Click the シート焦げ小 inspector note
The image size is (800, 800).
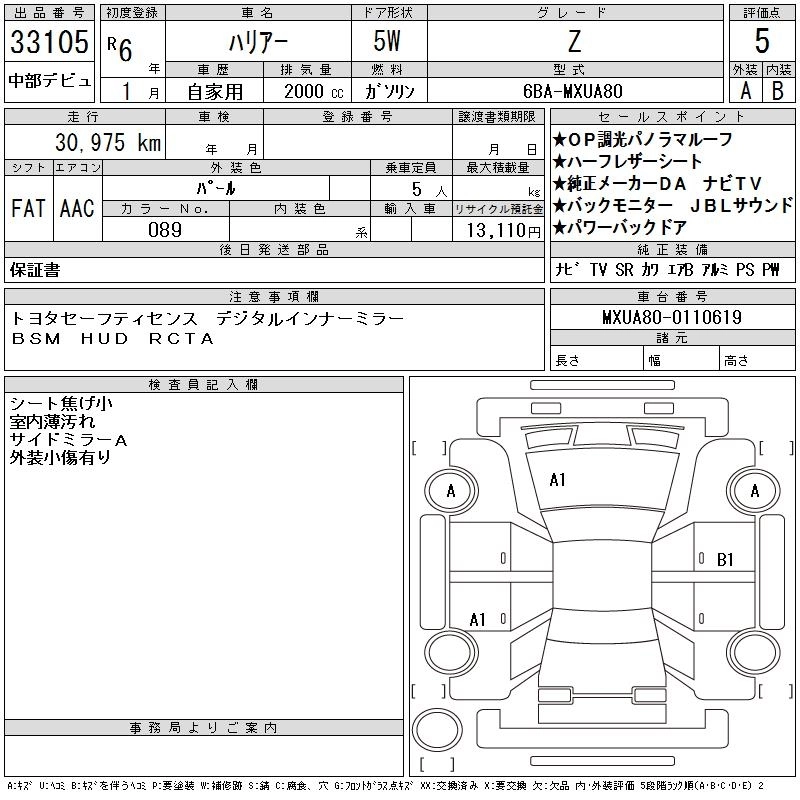point(61,404)
